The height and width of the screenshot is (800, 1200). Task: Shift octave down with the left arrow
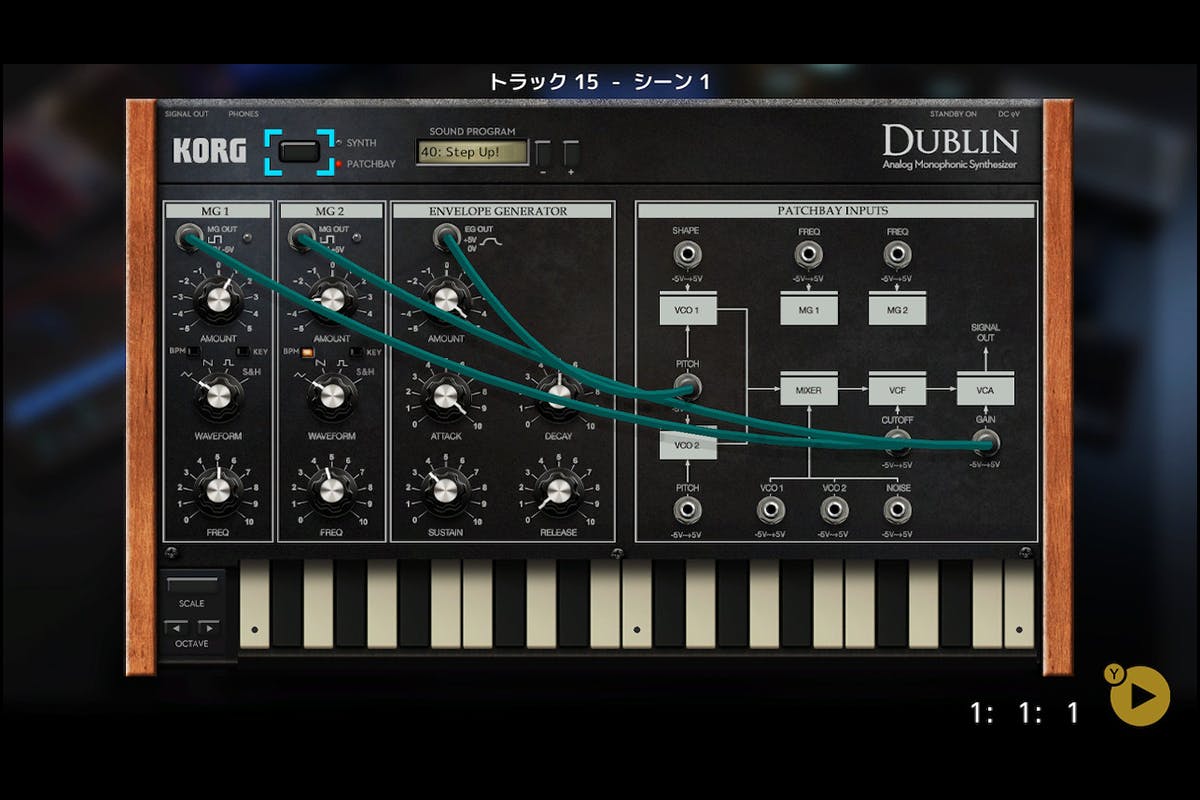(176, 627)
